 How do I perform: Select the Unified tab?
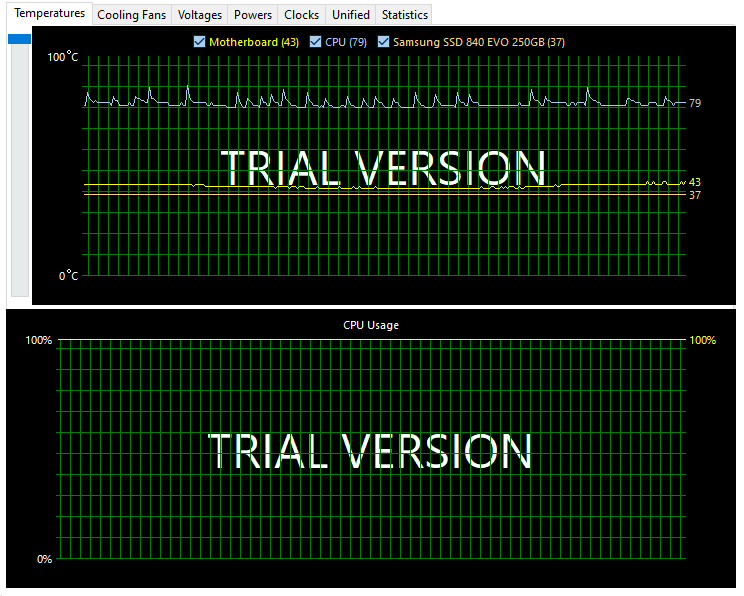click(351, 15)
